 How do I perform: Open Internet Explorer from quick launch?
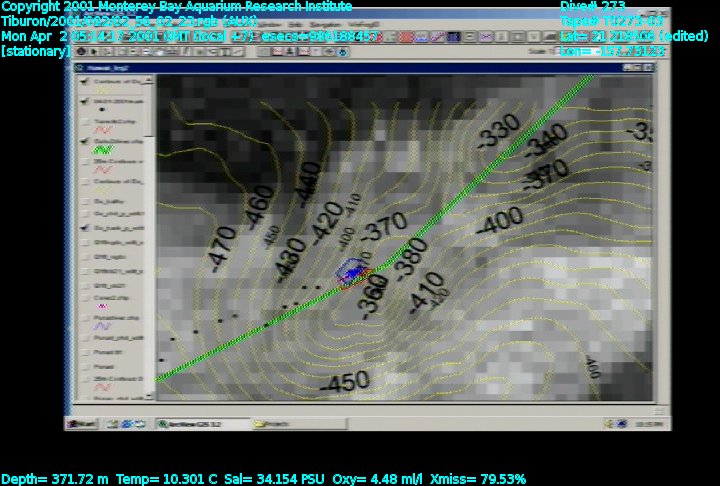coord(126,424)
